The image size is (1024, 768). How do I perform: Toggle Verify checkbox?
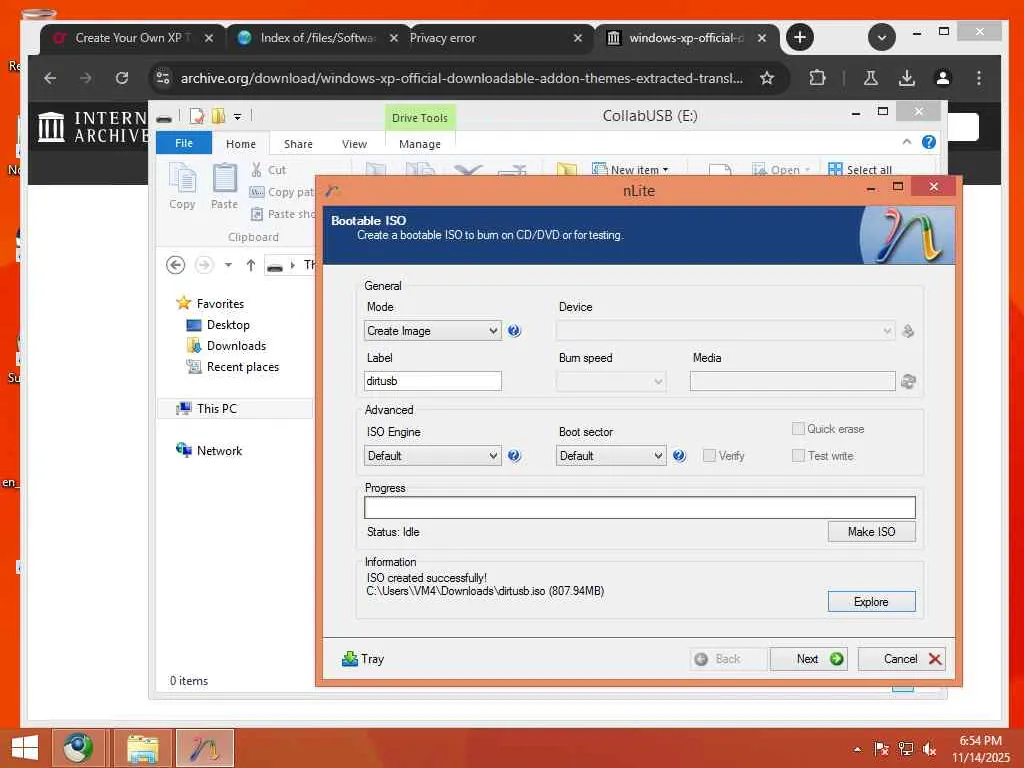709,456
